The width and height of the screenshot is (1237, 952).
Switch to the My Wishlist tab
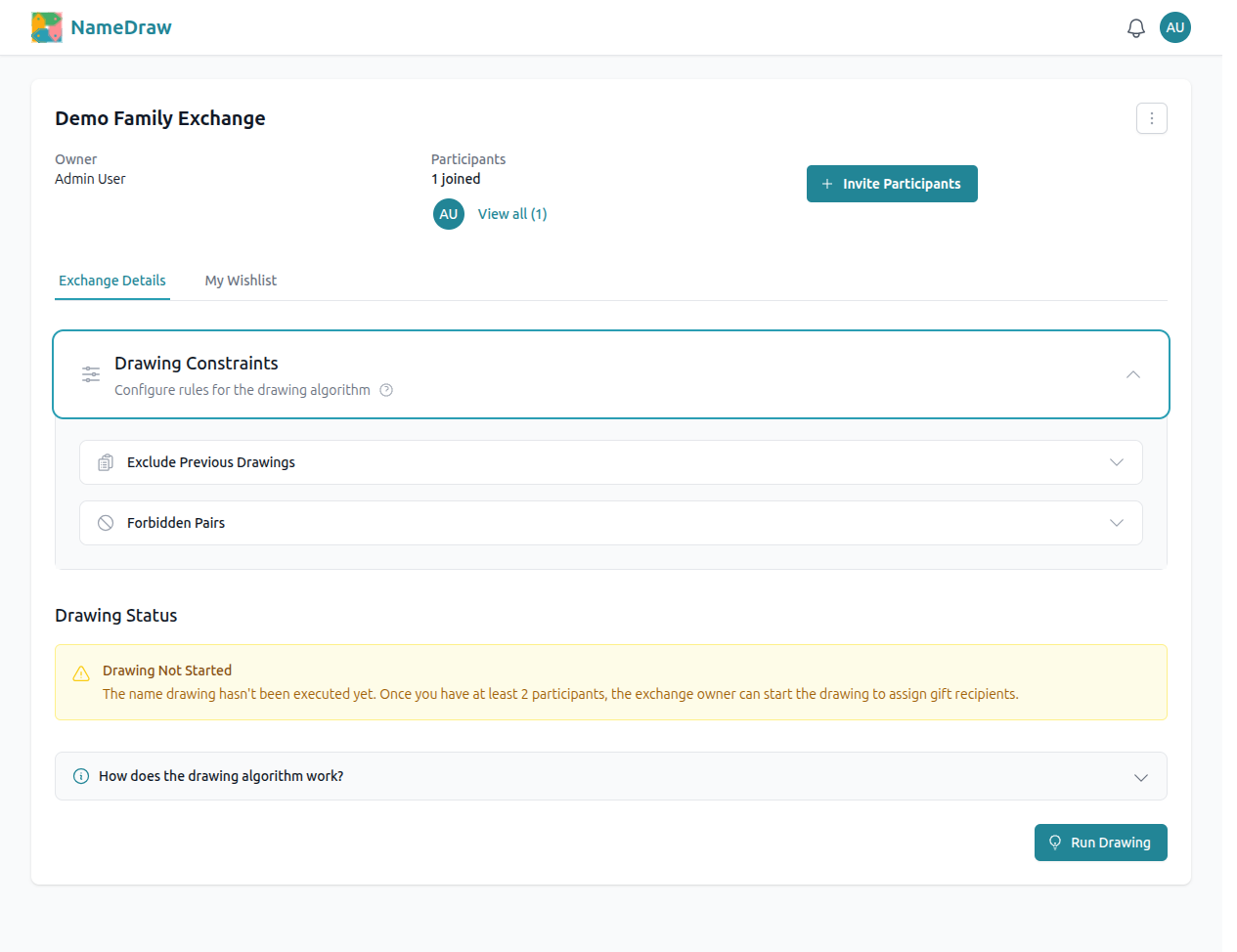pos(241,281)
